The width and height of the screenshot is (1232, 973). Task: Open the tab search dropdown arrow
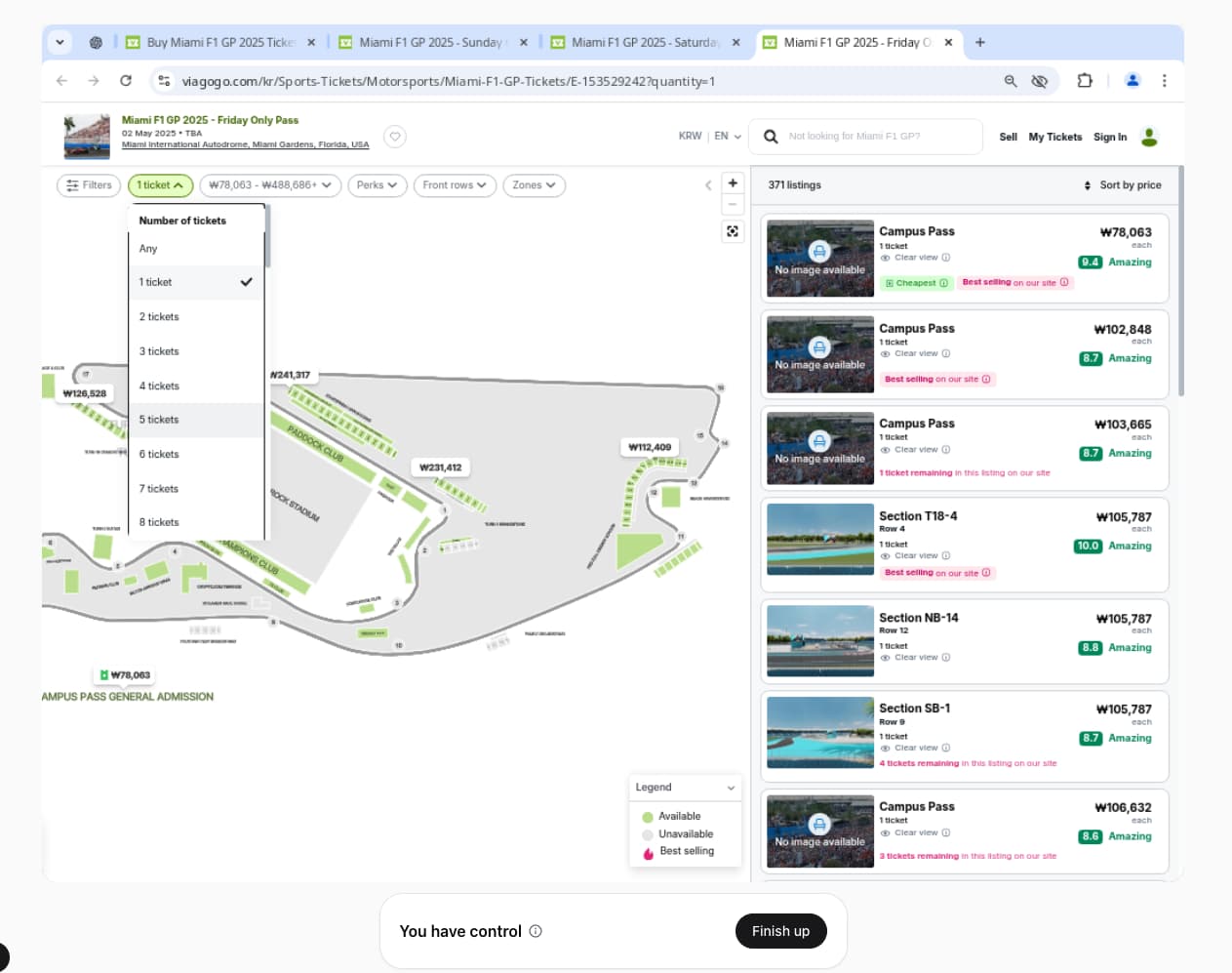tap(60, 43)
